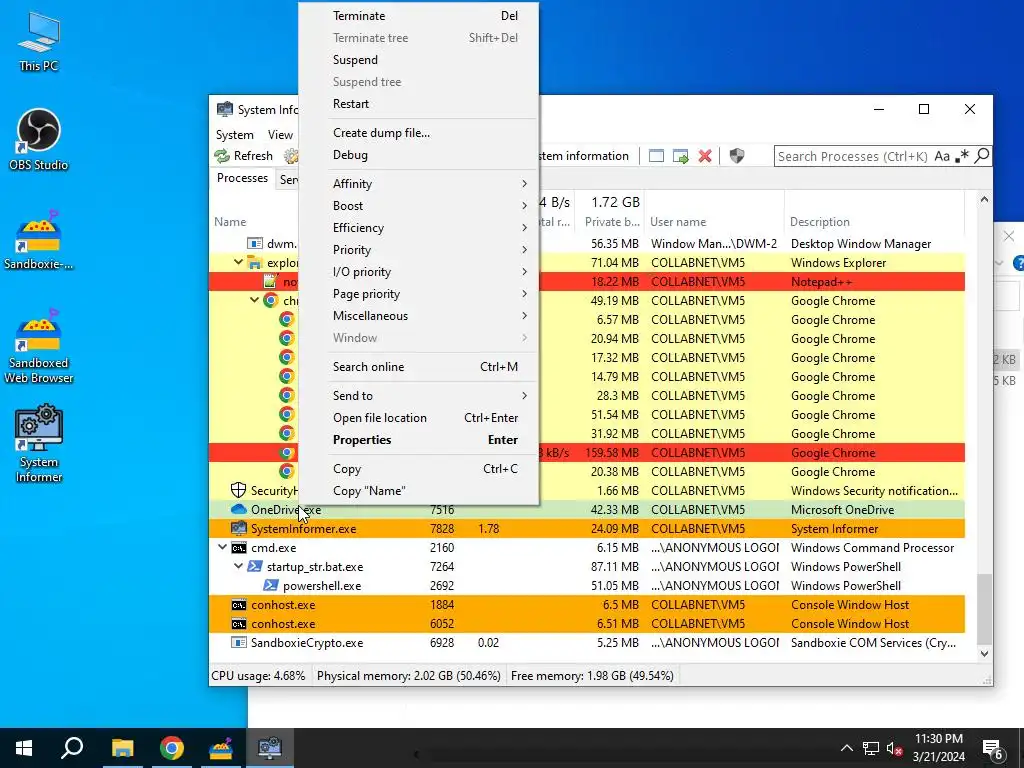Open the View menu
The image size is (1024, 768).
[x=280, y=135]
